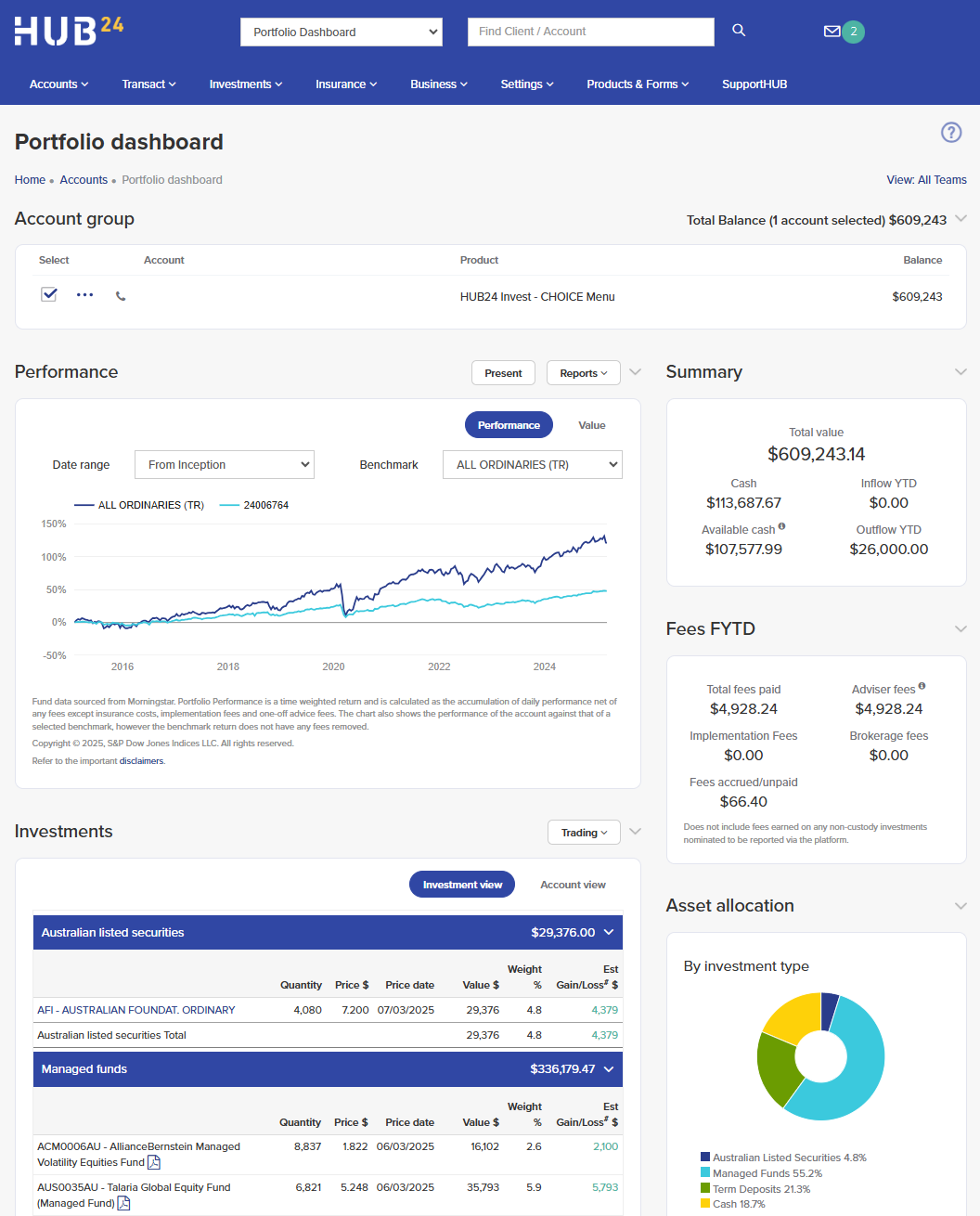Open PDF for AllianceBernstein Managed Volatility fund
Screen dimensions: 980x1216
click(154, 1162)
